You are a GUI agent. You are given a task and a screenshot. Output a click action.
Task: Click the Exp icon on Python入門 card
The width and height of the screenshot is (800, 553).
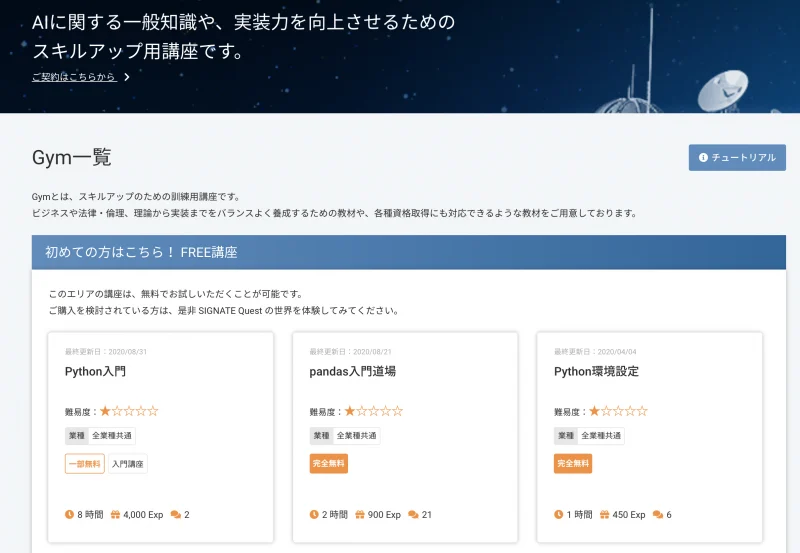click(115, 515)
